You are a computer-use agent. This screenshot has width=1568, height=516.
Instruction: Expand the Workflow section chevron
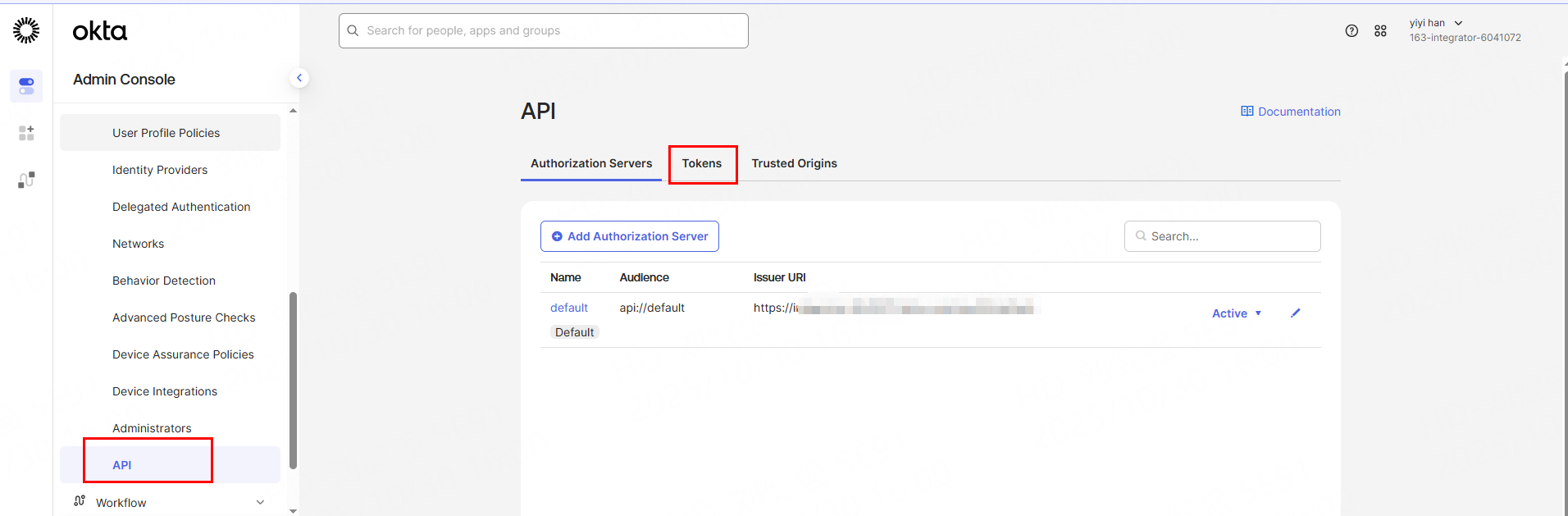260,502
